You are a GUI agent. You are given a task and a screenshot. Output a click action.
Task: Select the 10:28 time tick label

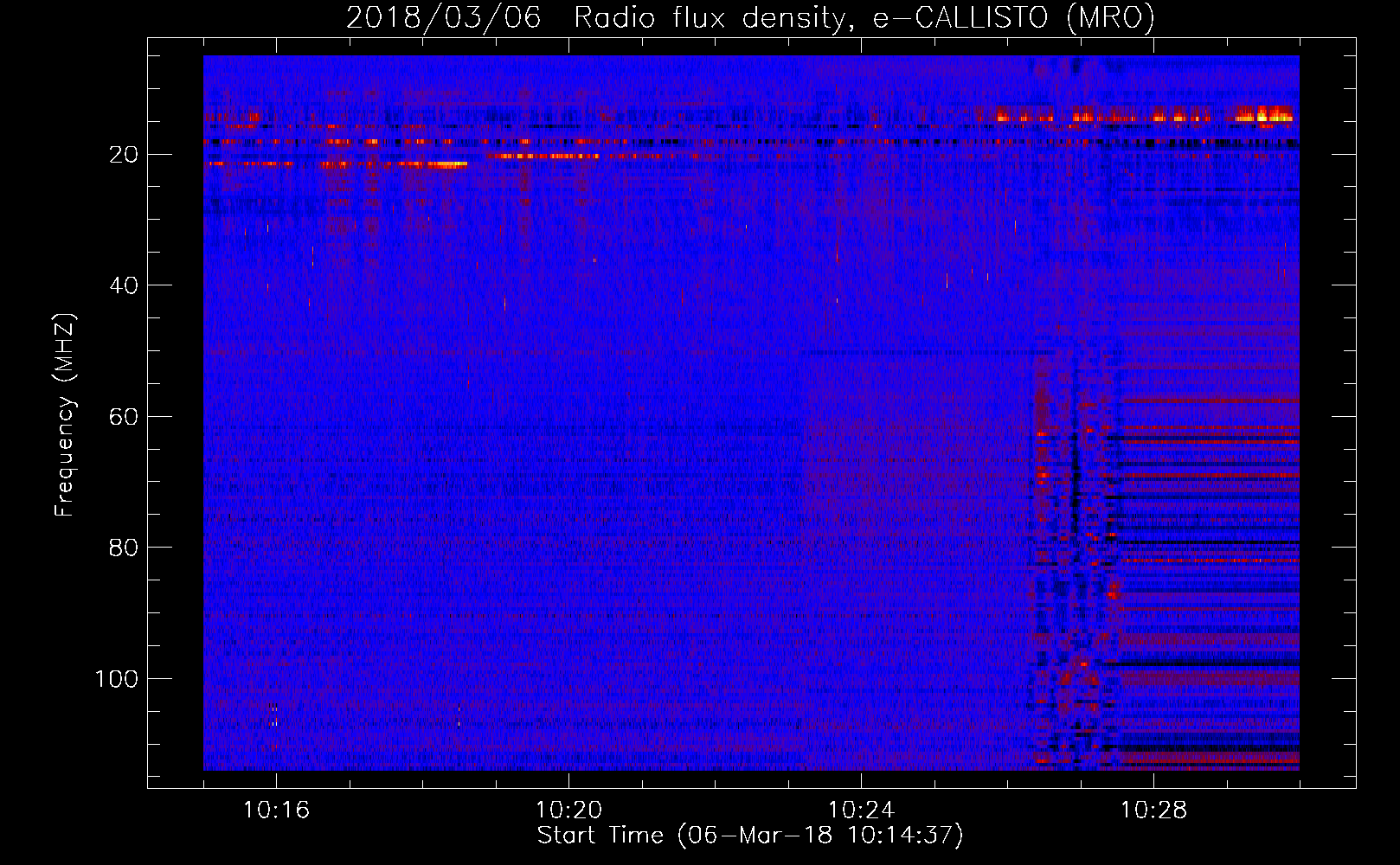[x=1153, y=810]
